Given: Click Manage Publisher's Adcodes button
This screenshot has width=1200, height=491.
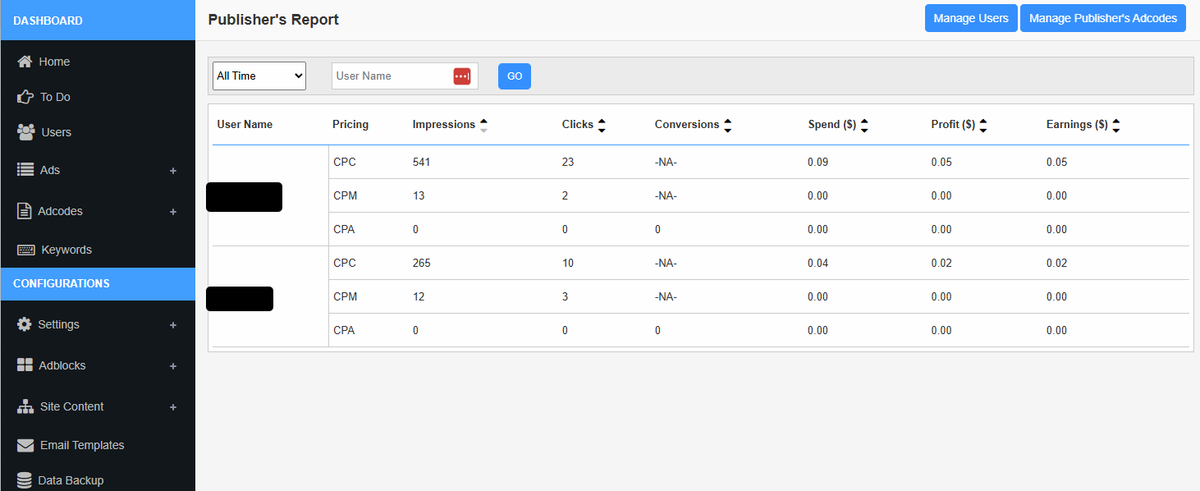Looking at the screenshot, I should [1103, 18].
